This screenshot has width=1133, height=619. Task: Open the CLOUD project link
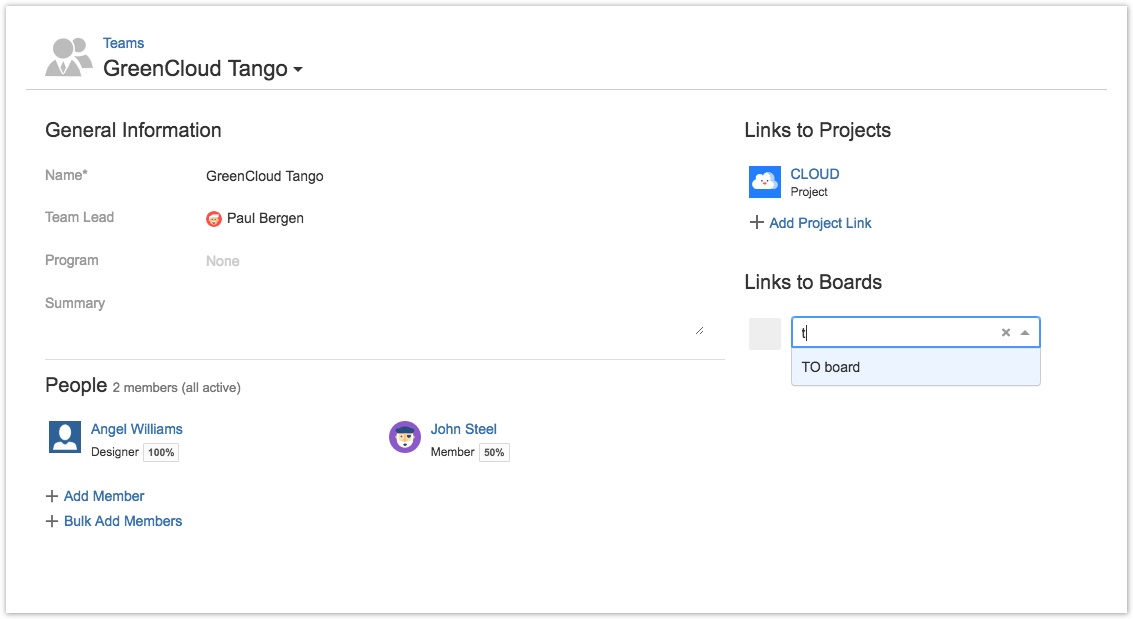[x=814, y=174]
